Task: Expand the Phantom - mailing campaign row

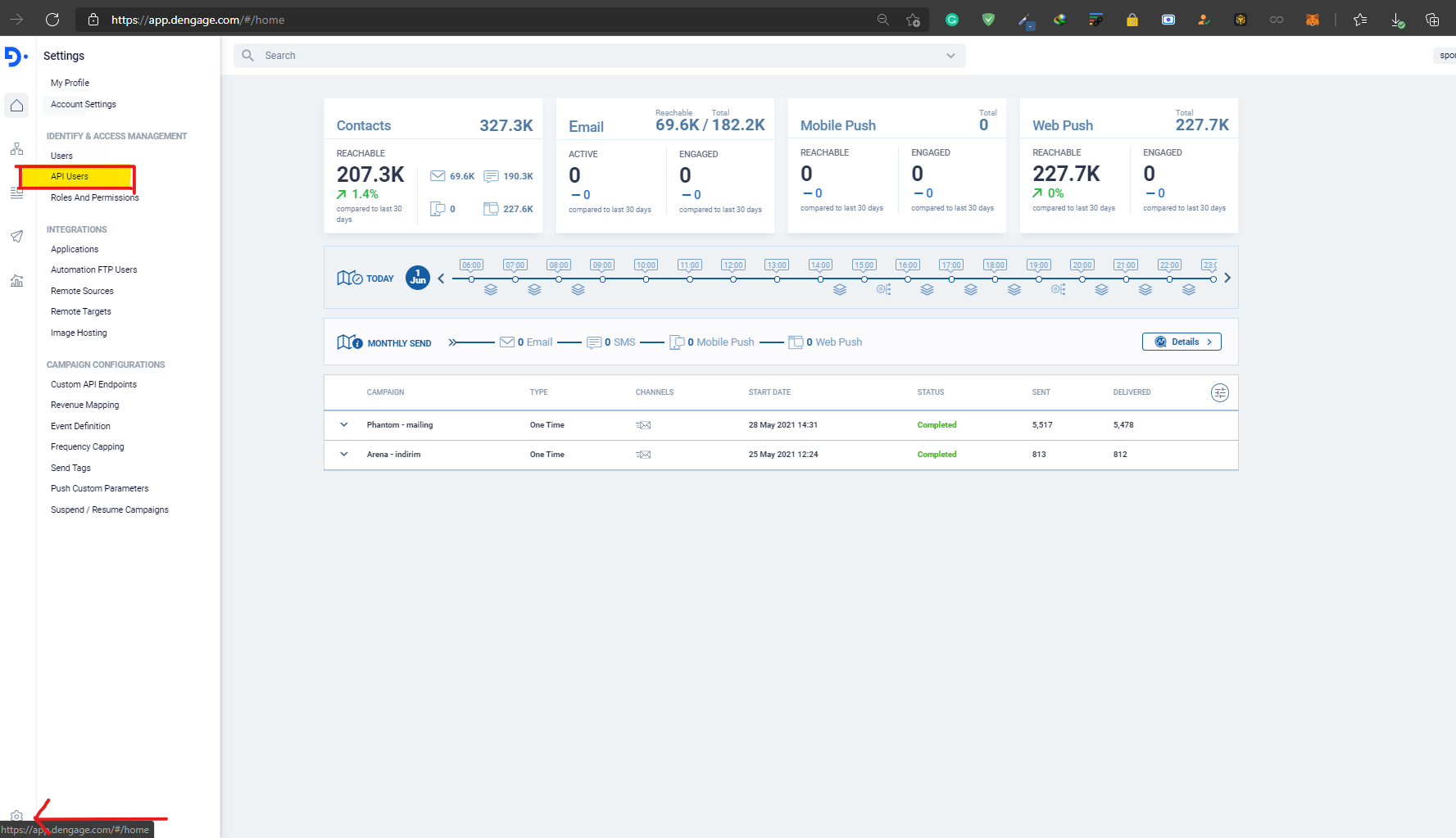Action: pyautogui.click(x=343, y=424)
